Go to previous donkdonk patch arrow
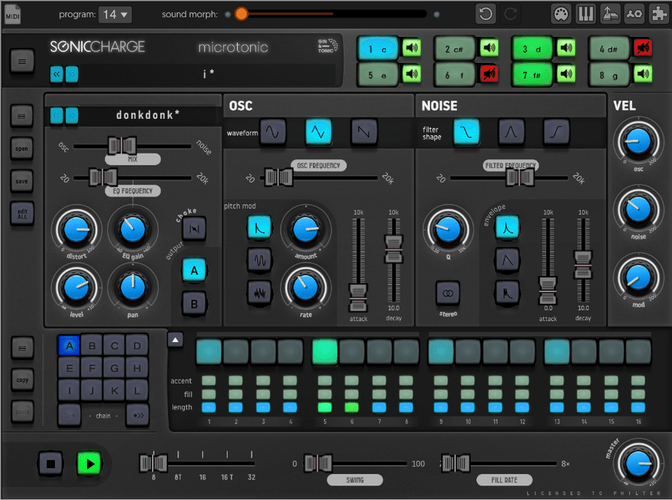Image resolution: width=672 pixels, height=500 pixels. (x=57, y=116)
